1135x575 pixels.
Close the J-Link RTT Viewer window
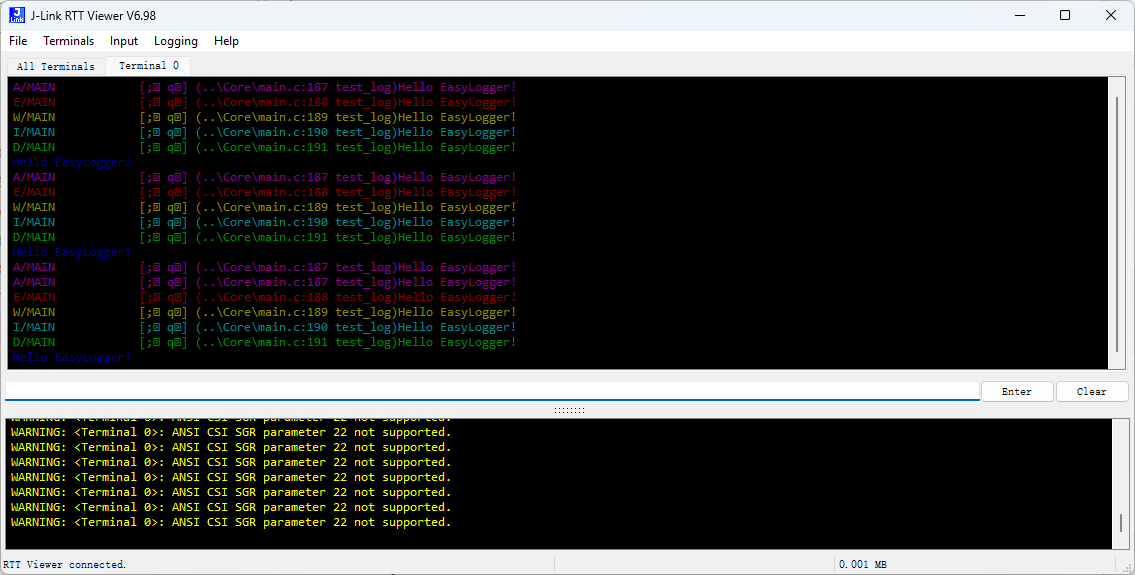[1111, 15]
